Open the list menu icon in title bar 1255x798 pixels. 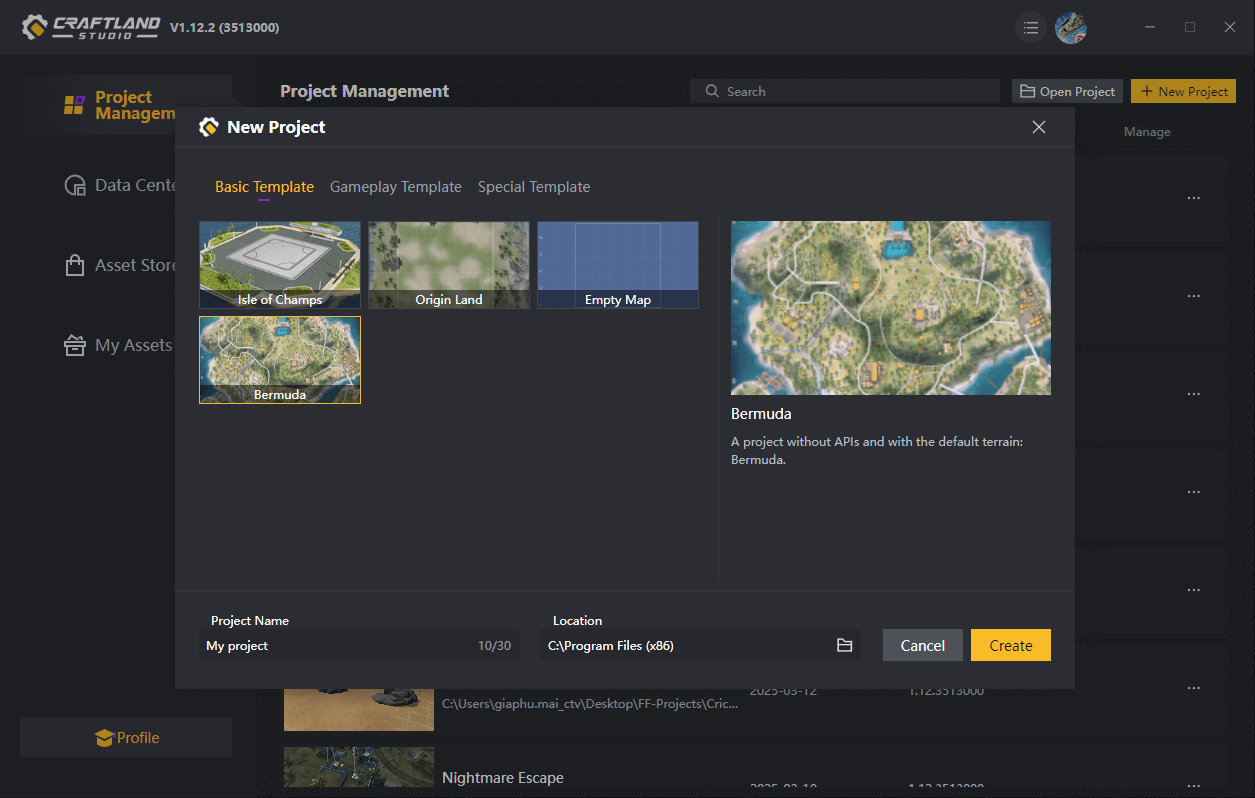tap(1031, 27)
